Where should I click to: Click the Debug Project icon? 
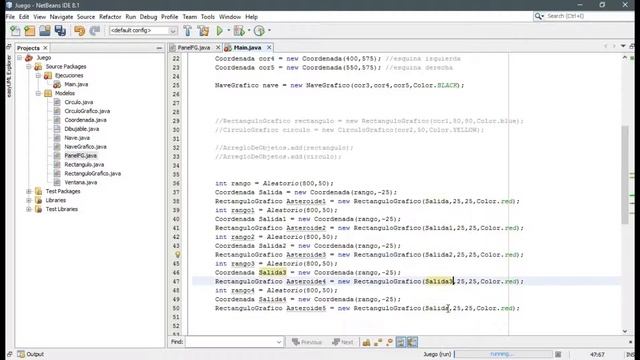[x=239, y=31]
